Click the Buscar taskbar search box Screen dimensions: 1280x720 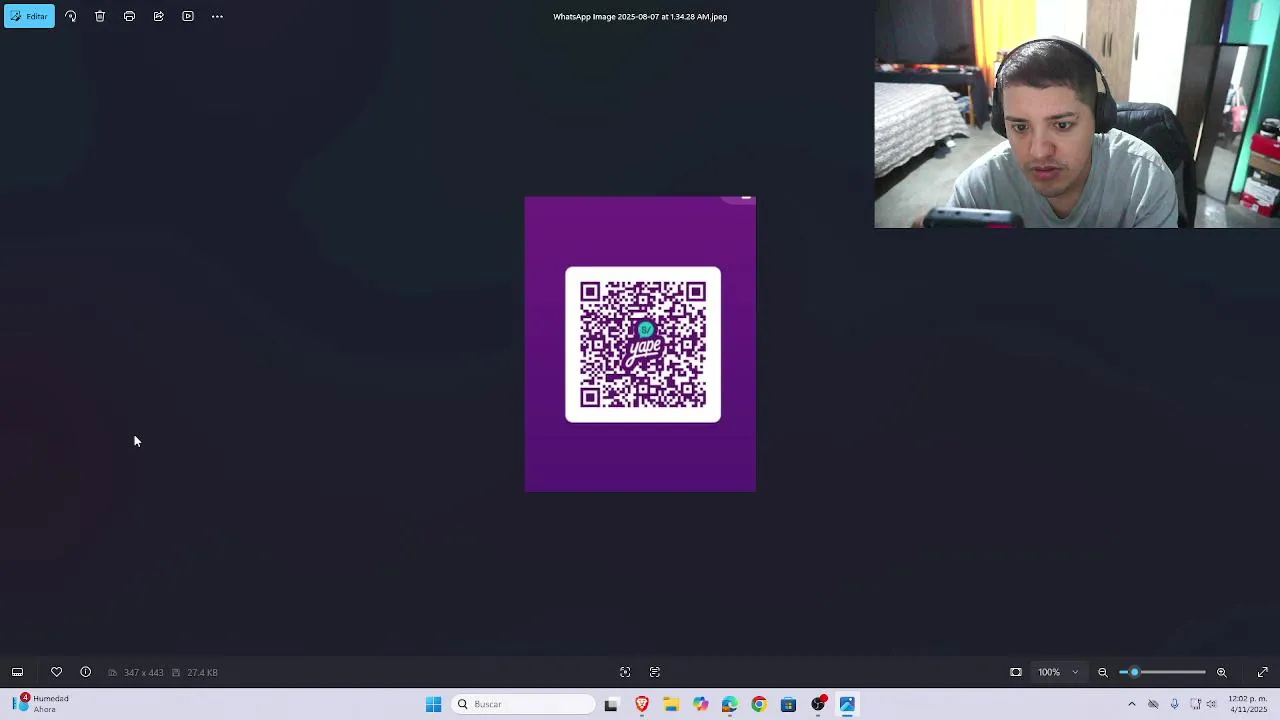523,704
